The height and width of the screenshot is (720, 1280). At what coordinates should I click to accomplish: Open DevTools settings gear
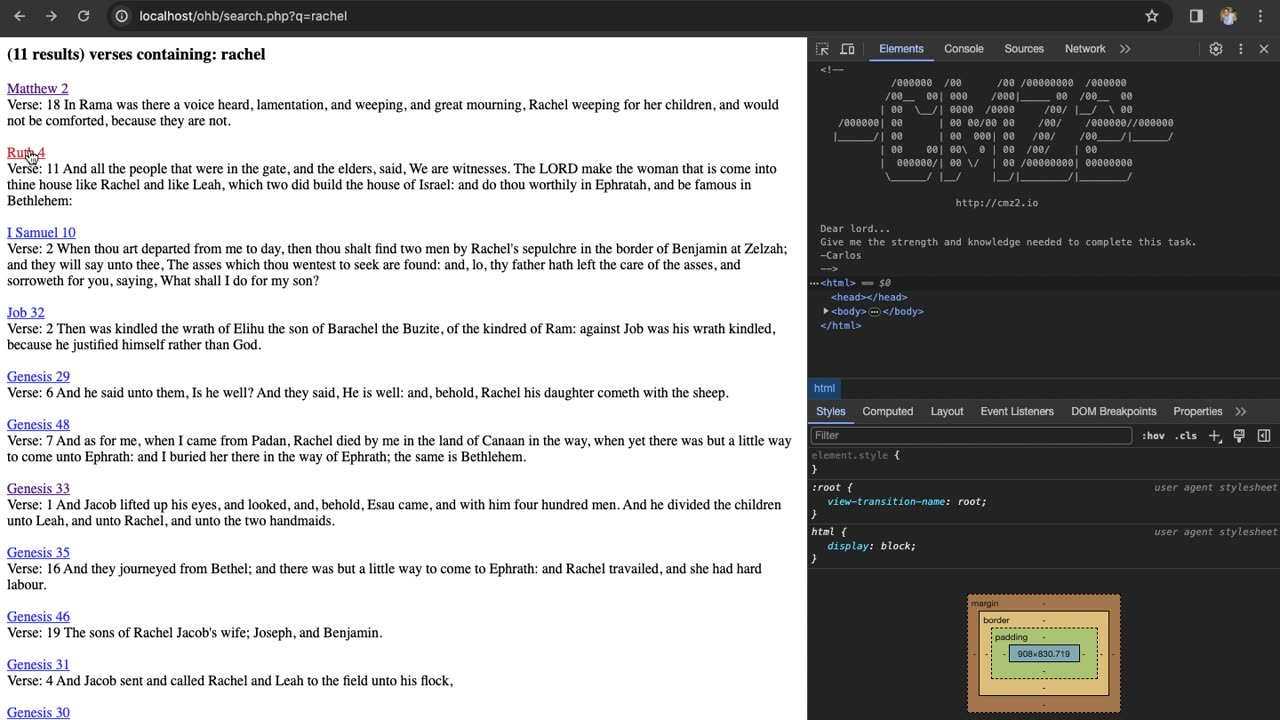pyautogui.click(x=1216, y=49)
